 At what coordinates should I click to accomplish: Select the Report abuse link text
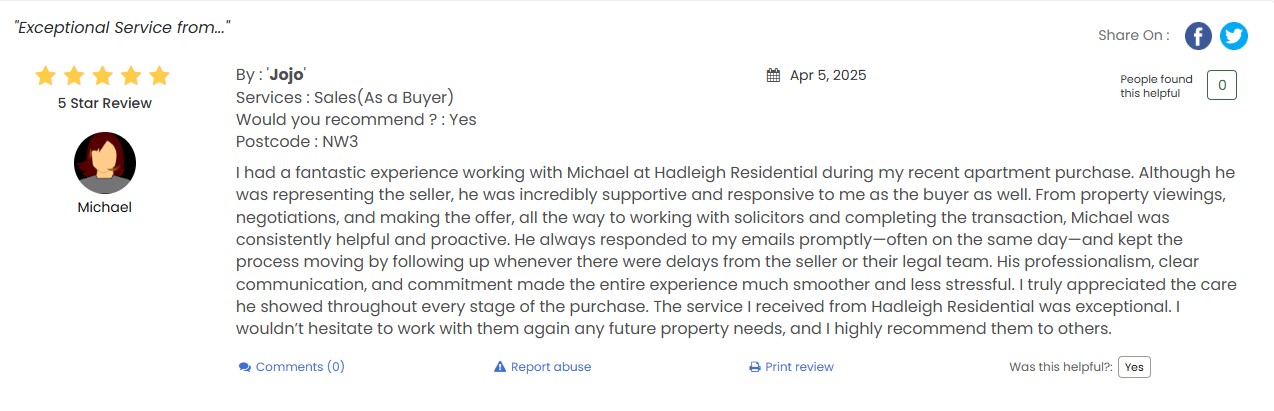click(551, 367)
